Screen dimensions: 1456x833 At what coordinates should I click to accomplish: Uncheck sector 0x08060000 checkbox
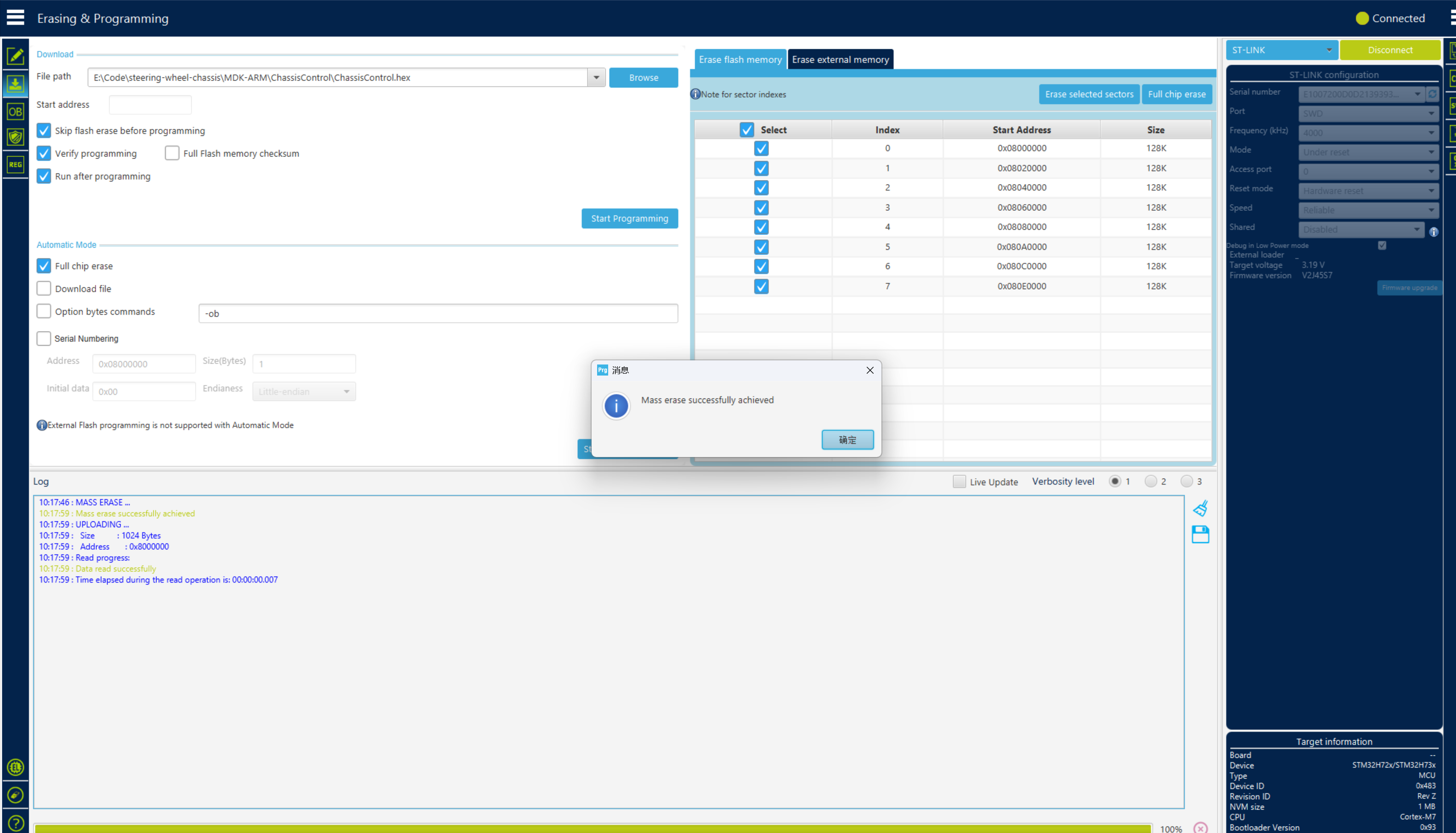coord(761,207)
